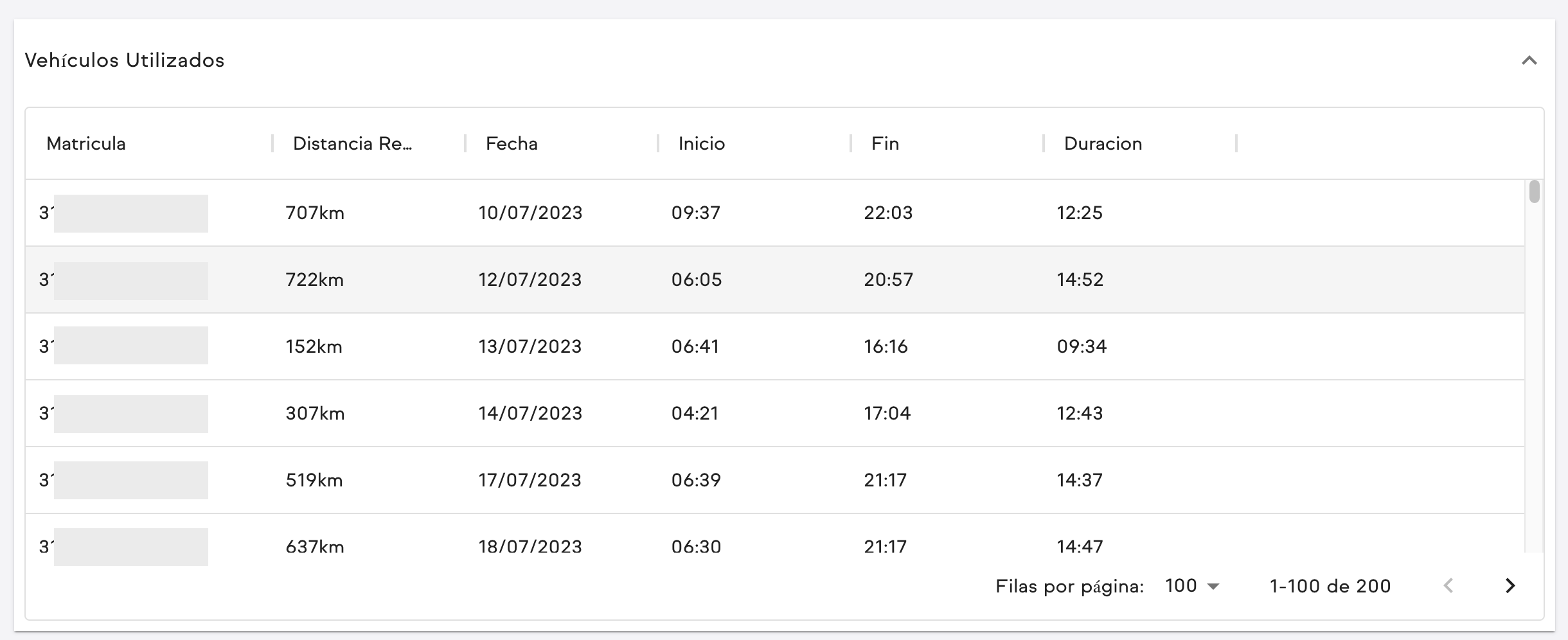The width and height of the screenshot is (1568, 640).
Task: Sort by Fecha column header
Action: (512, 143)
